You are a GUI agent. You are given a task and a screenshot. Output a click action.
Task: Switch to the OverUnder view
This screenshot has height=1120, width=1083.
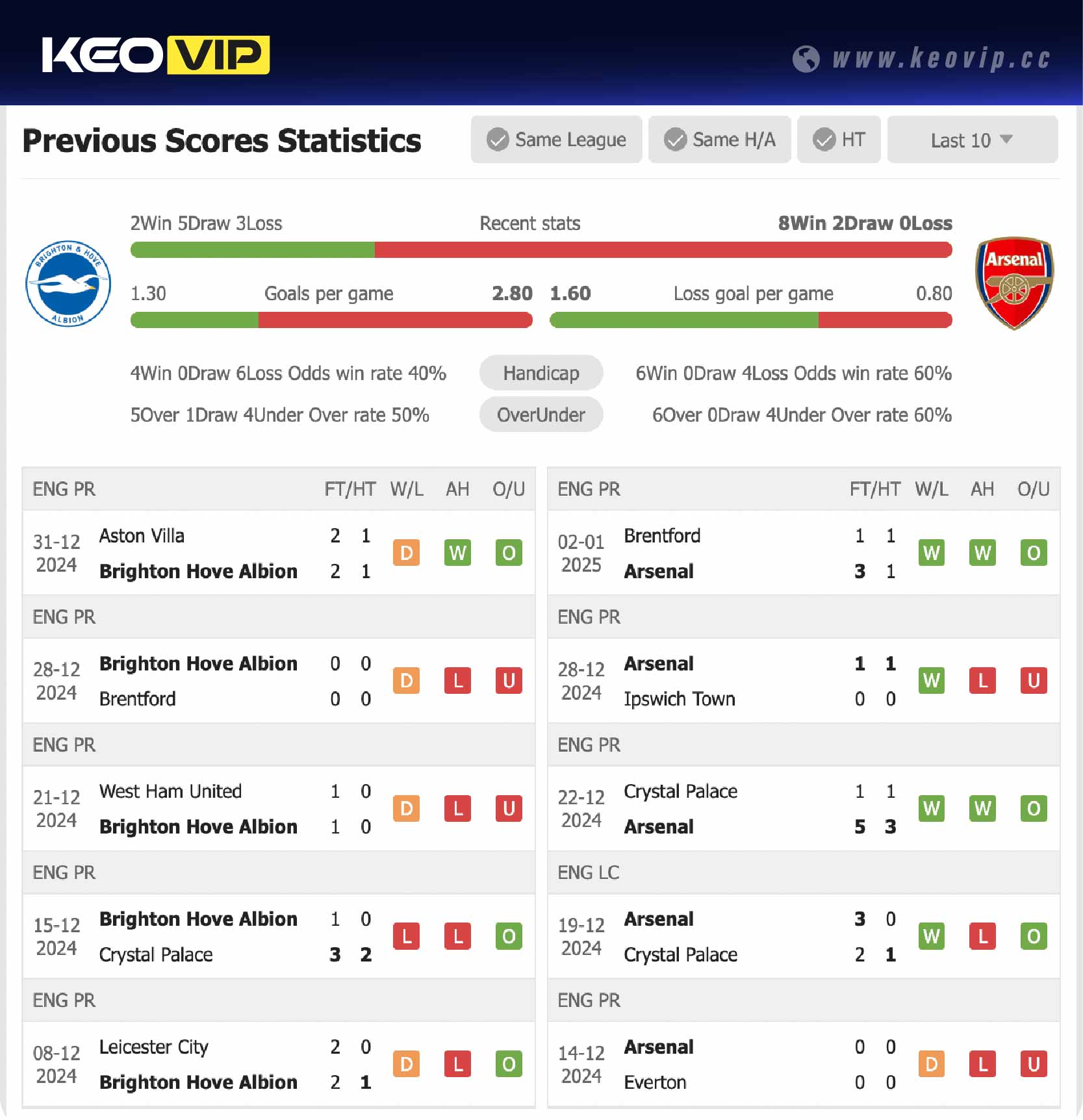[x=541, y=414]
